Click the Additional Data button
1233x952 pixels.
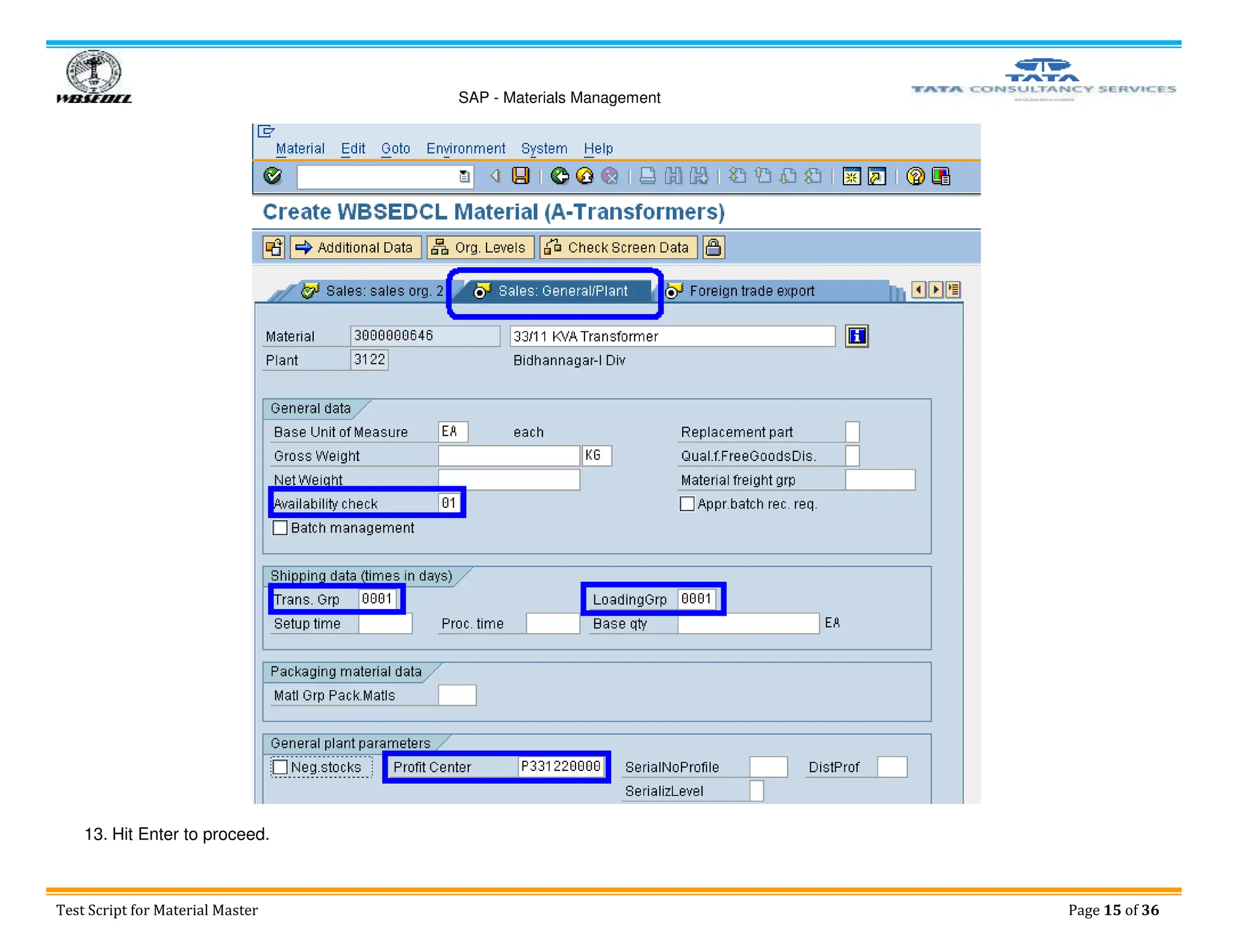pyautogui.click(x=355, y=247)
